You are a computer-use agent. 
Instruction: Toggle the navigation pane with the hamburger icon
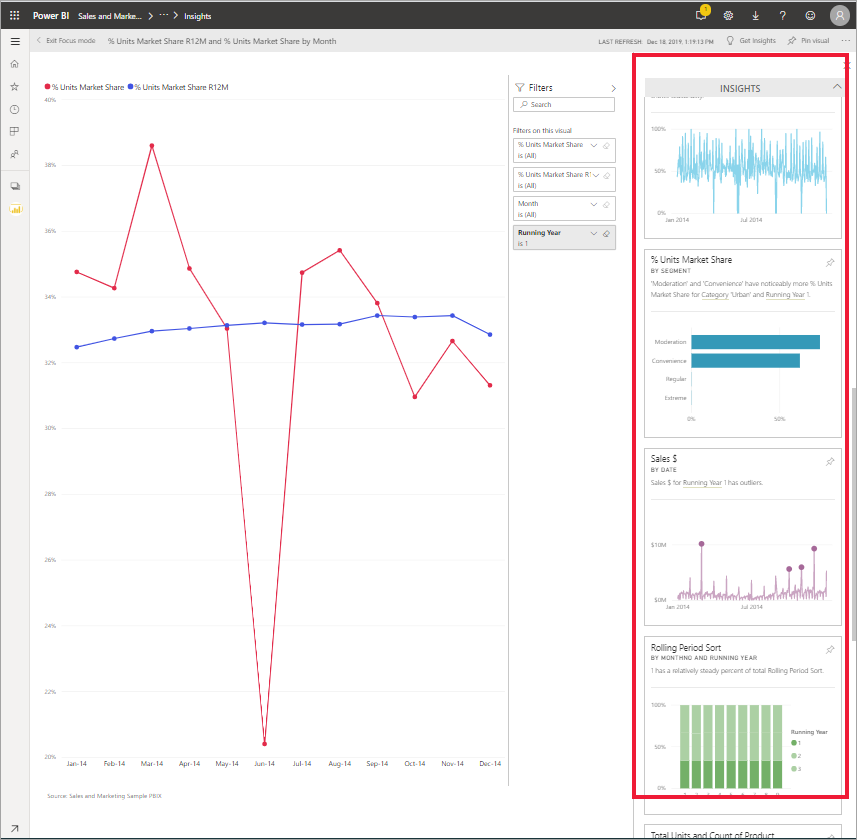pyautogui.click(x=14, y=41)
